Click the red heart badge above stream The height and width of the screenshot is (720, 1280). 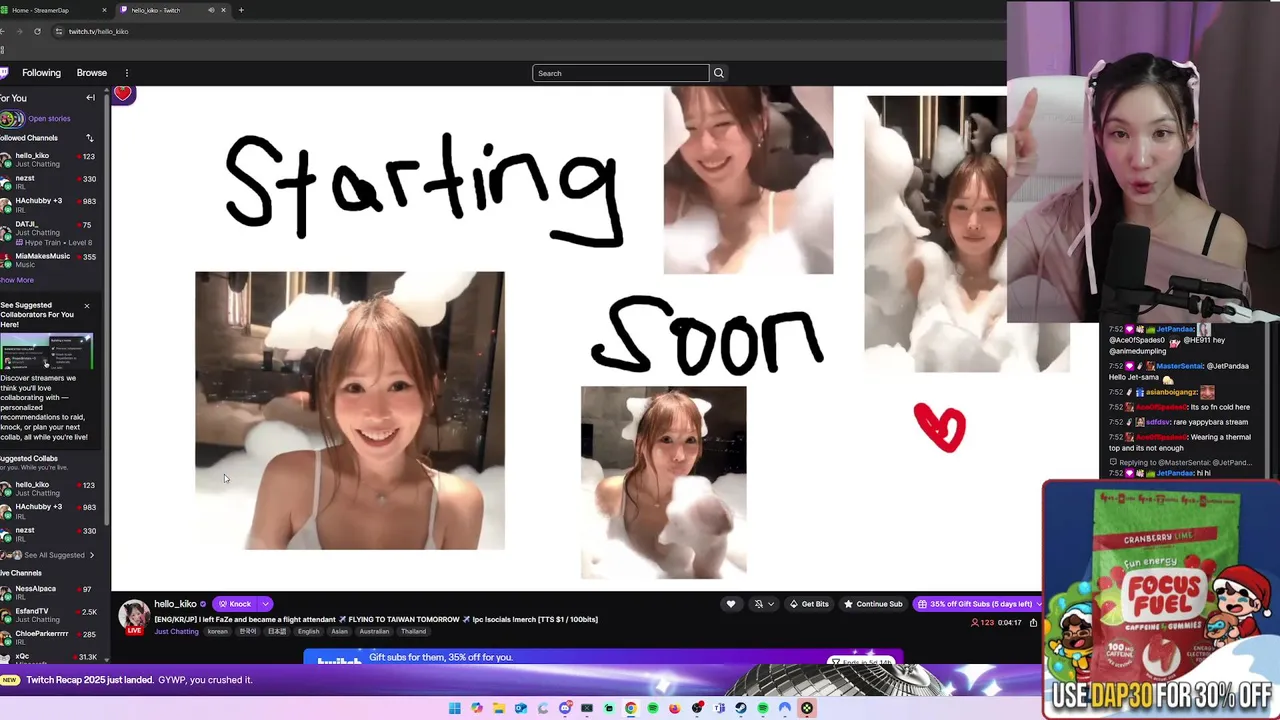pyautogui.click(x=122, y=94)
